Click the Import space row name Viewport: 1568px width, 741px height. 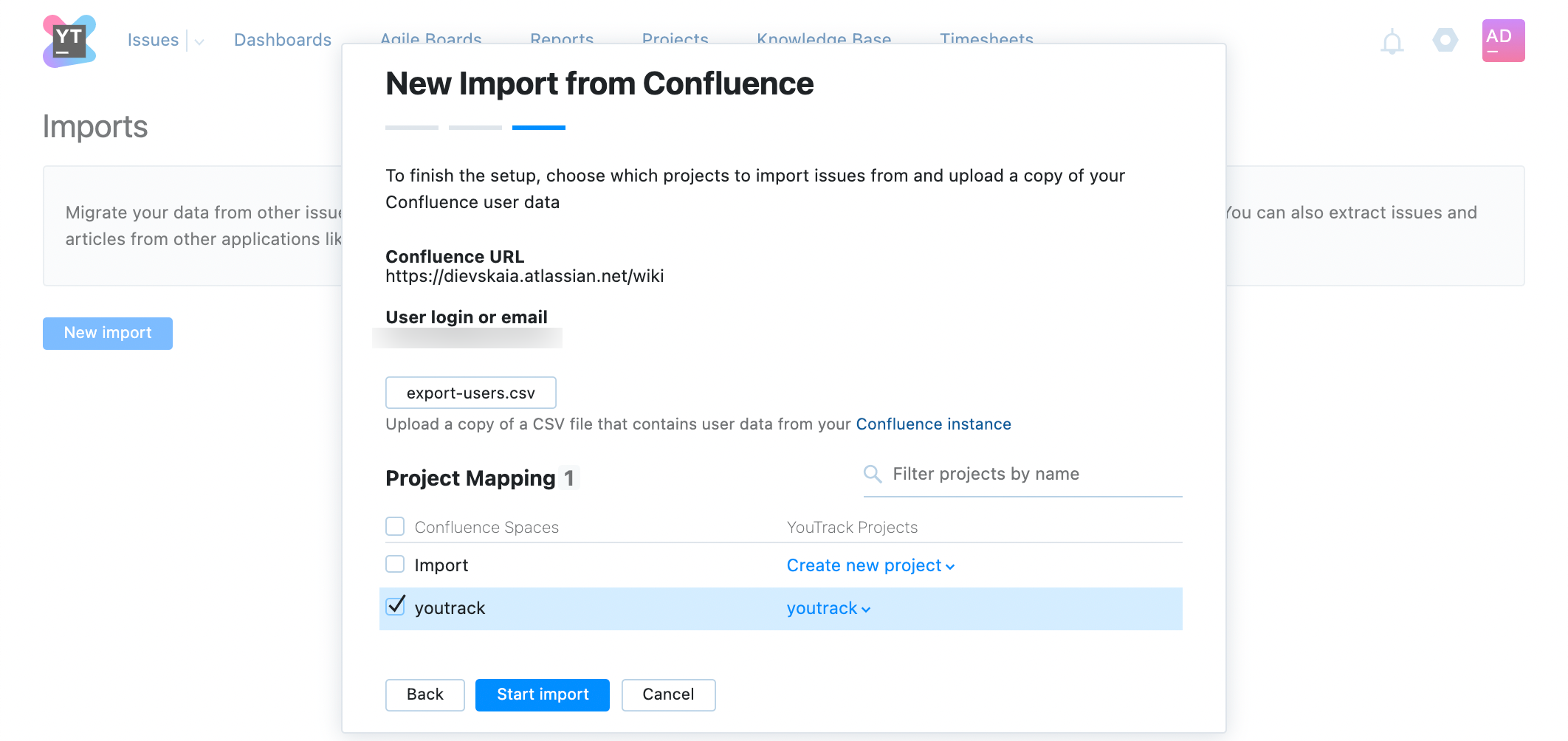tap(441, 565)
